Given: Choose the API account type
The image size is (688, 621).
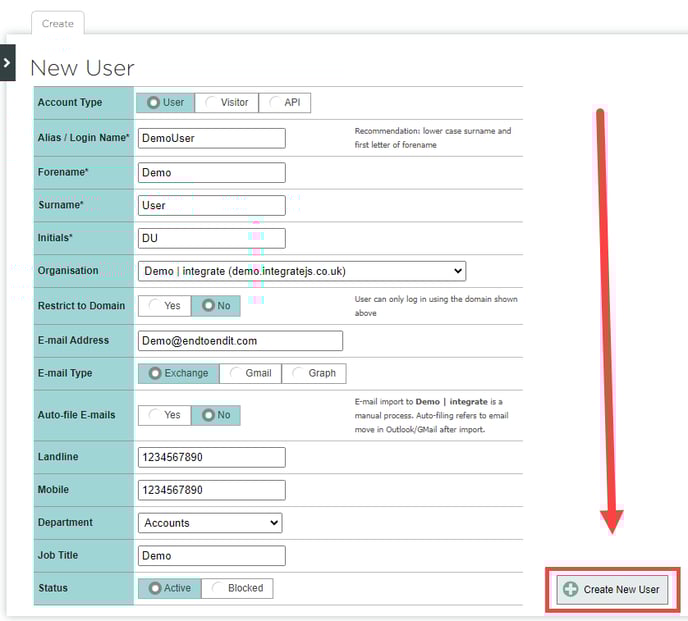Looking at the screenshot, I should click(285, 103).
